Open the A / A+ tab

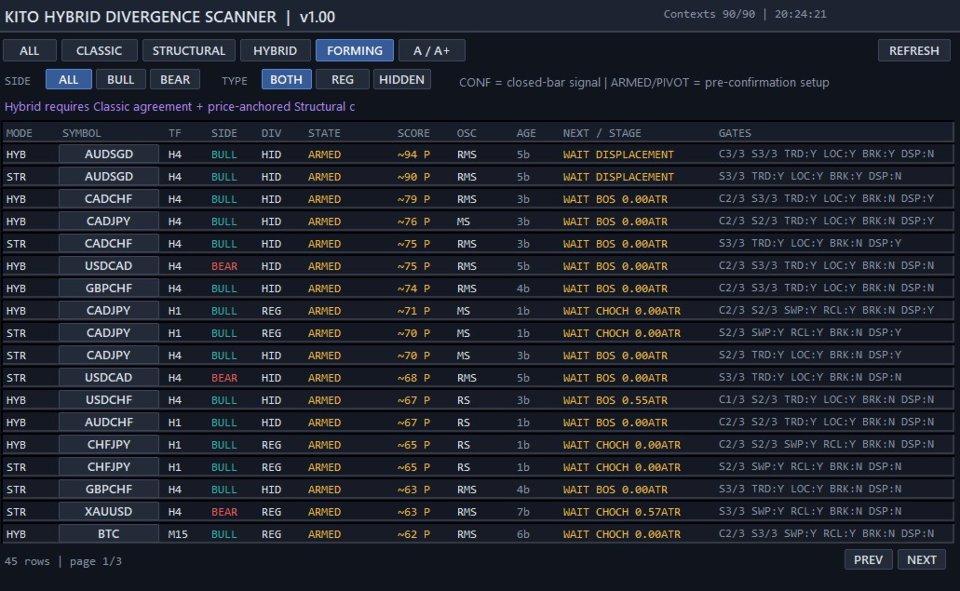[432, 50]
